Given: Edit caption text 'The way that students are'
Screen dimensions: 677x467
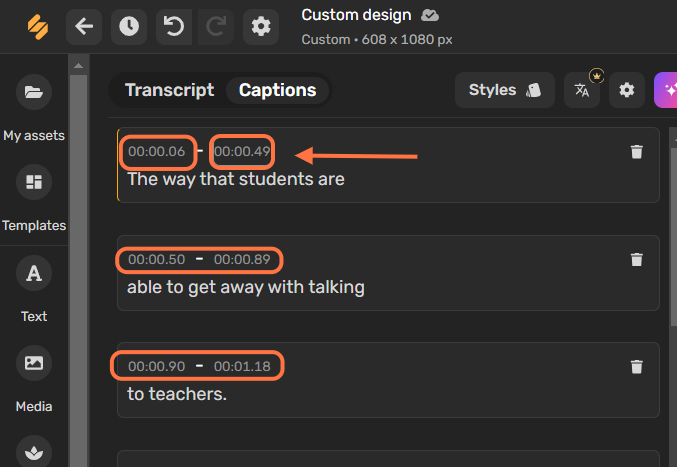Looking at the screenshot, I should 236,179.
